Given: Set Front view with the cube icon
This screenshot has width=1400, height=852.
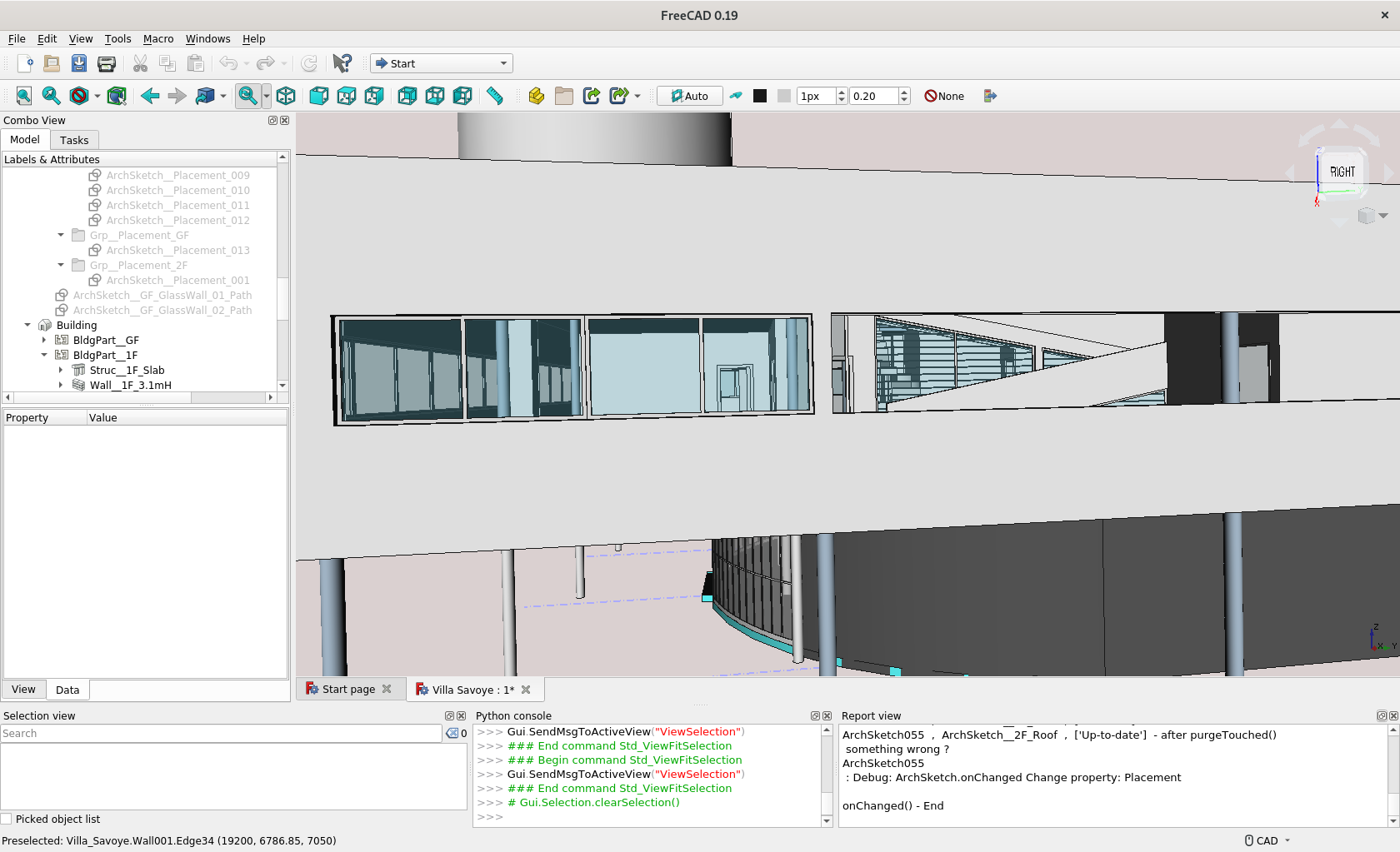Looking at the screenshot, I should pyautogui.click(x=319, y=96).
